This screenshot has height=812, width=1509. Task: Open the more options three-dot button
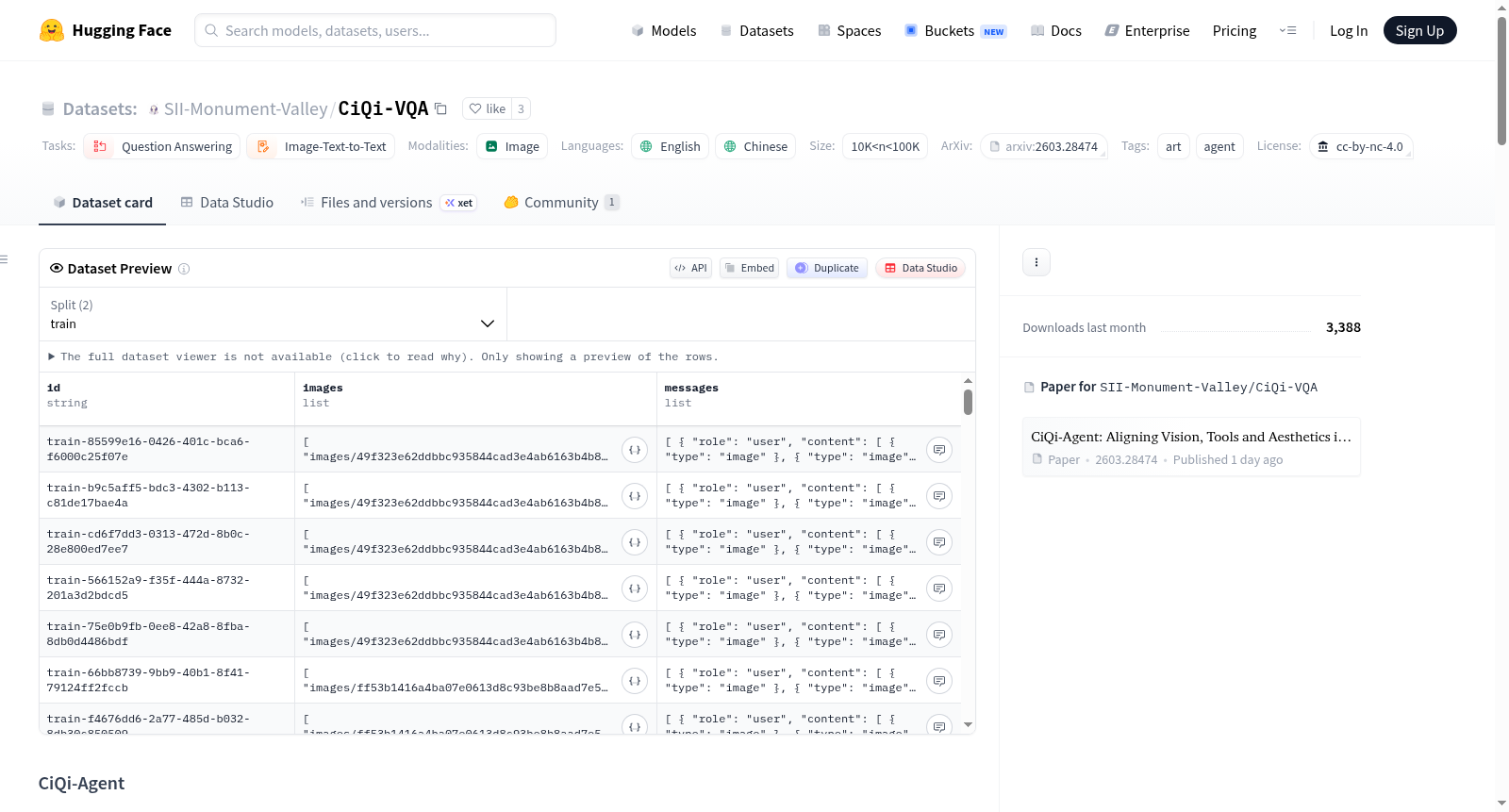1036,262
